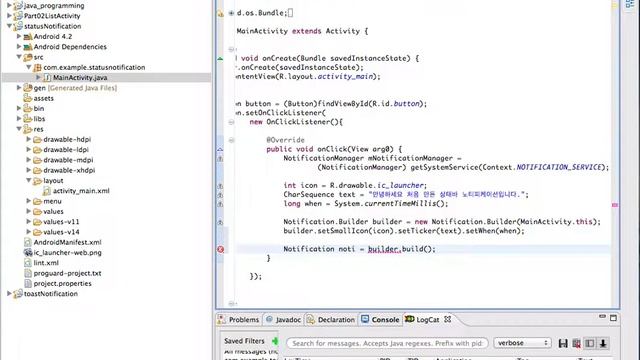Save the LogCat log to file
This screenshot has width=640, height=360.
point(563,343)
